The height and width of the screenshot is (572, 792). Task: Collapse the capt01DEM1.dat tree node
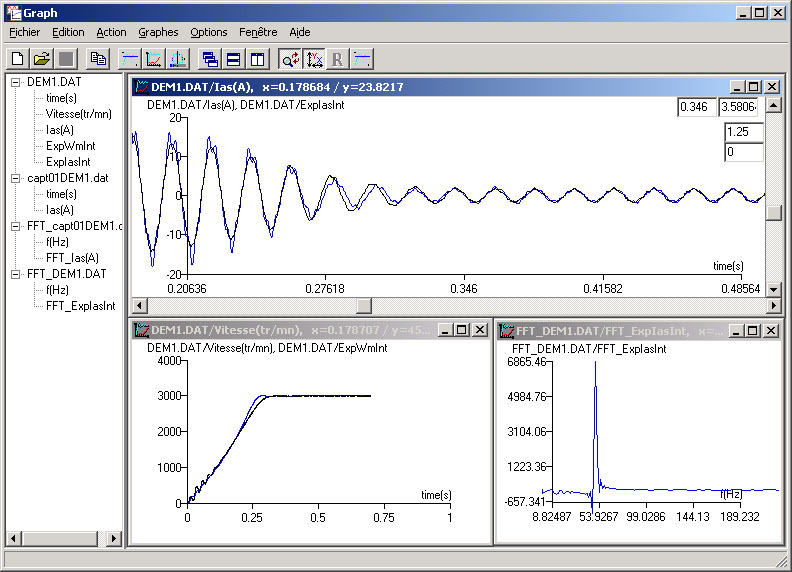click(16, 178)
